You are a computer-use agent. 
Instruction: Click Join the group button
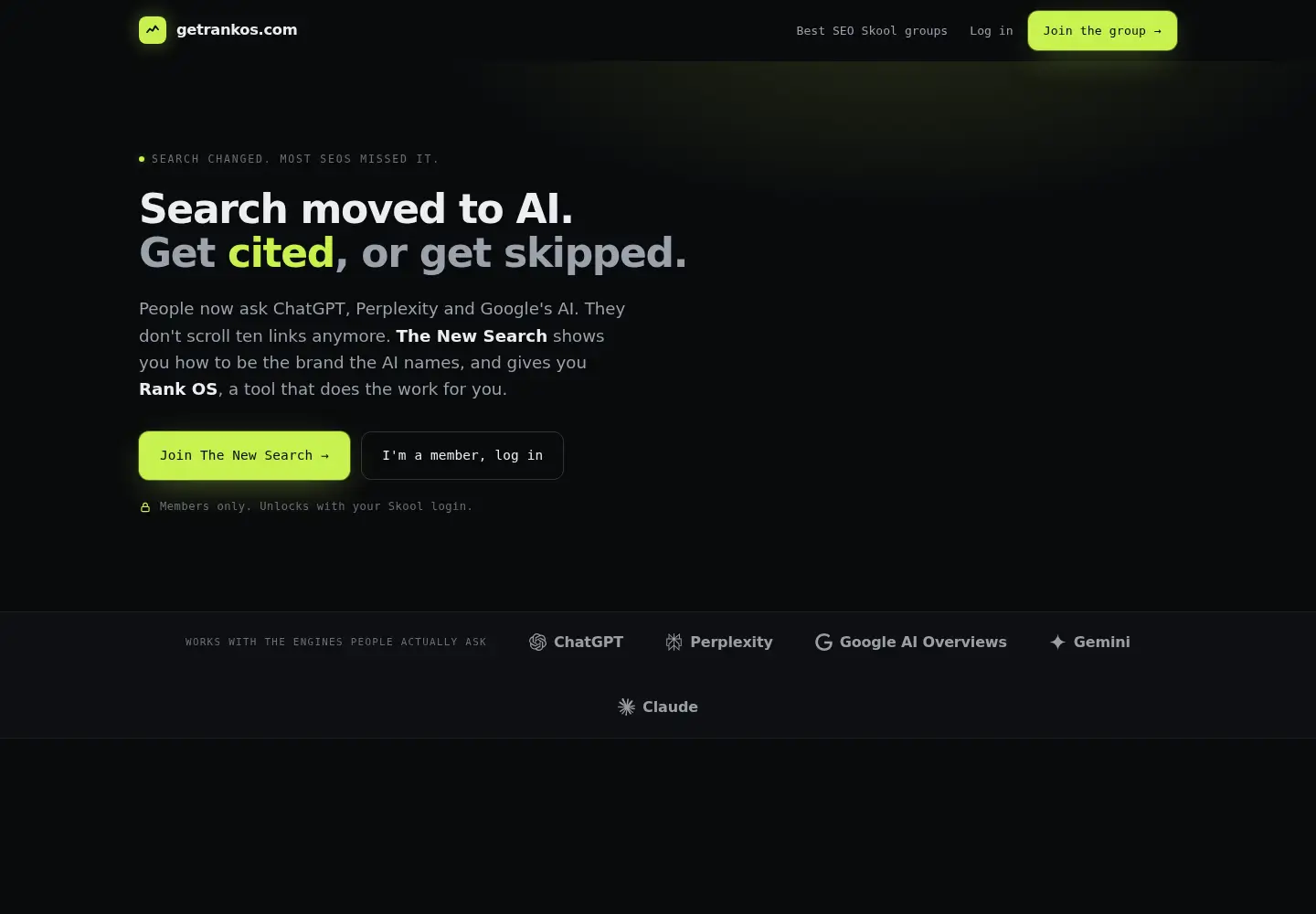[1102, 31]
